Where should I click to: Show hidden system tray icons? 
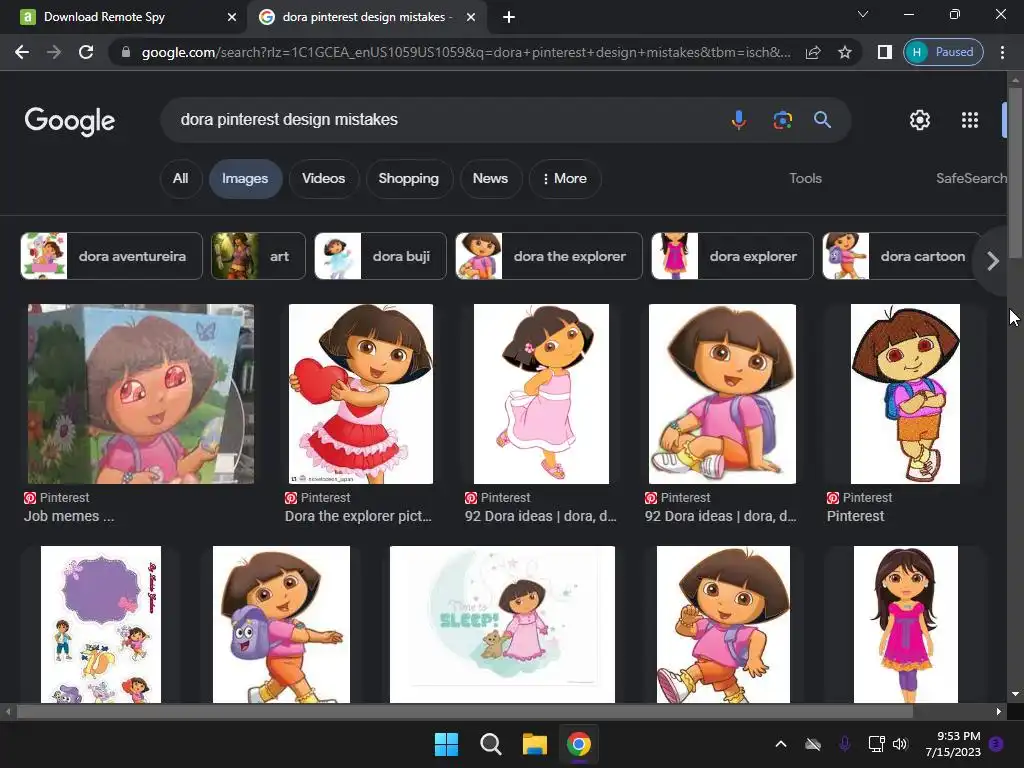pyautogui.click(x=781, y=744)
